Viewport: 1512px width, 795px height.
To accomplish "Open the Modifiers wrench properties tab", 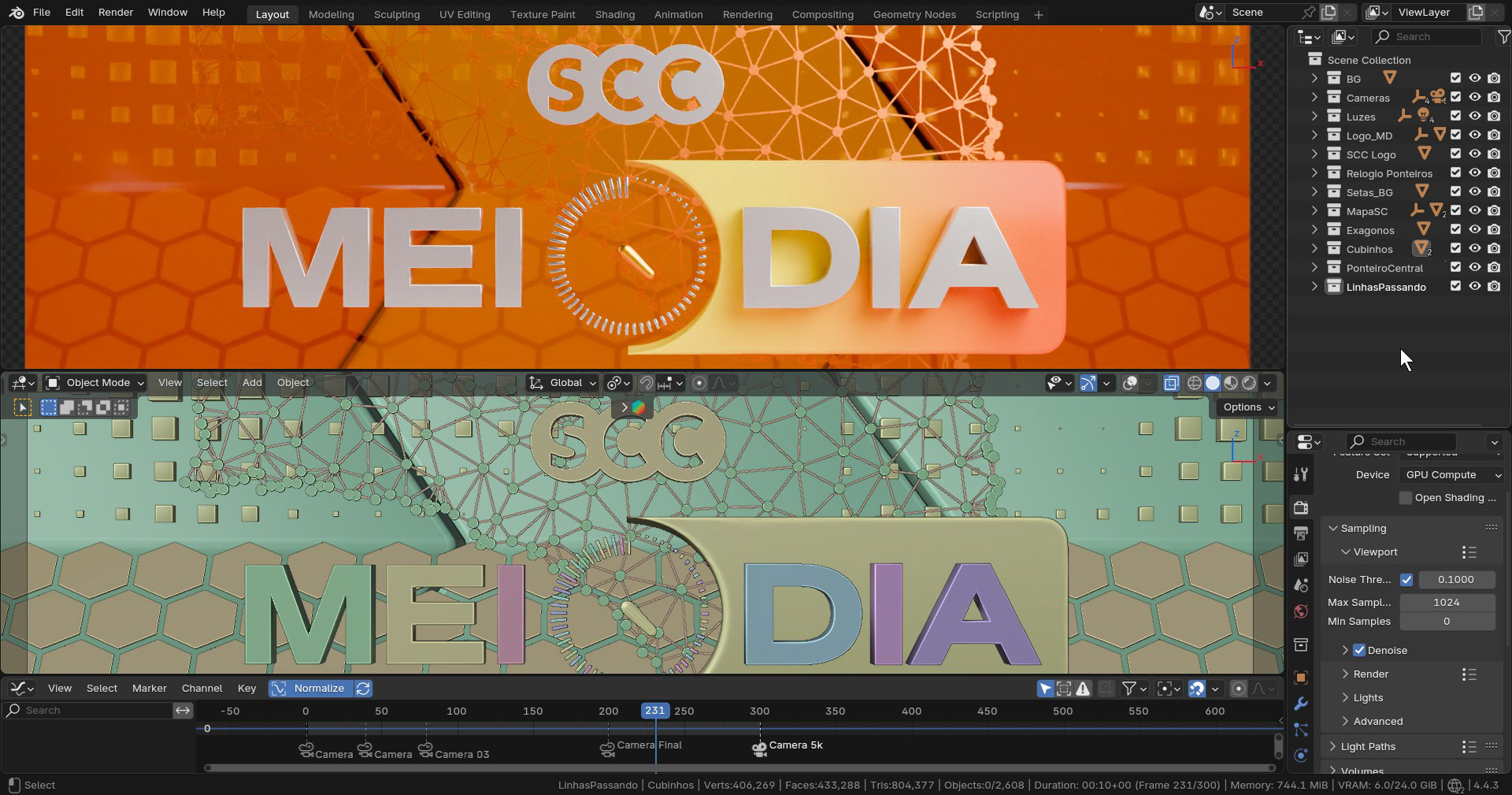I will [1301, 704].
